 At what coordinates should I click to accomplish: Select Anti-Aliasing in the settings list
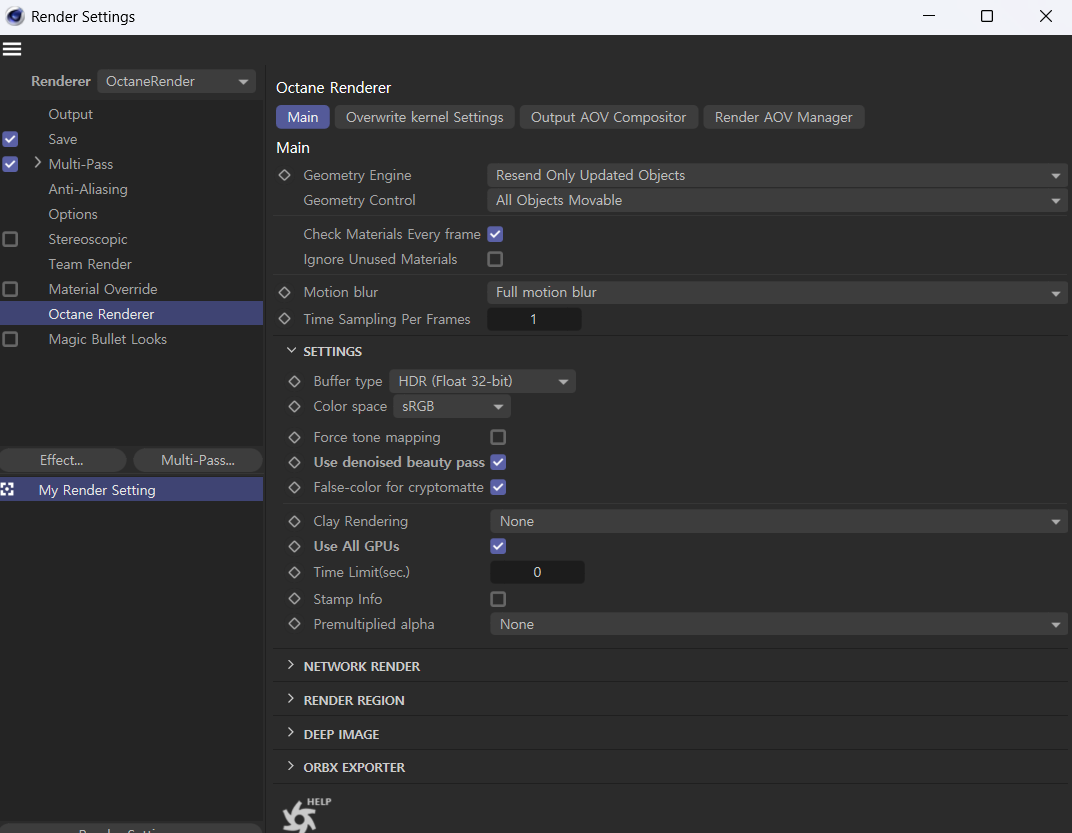88,189
